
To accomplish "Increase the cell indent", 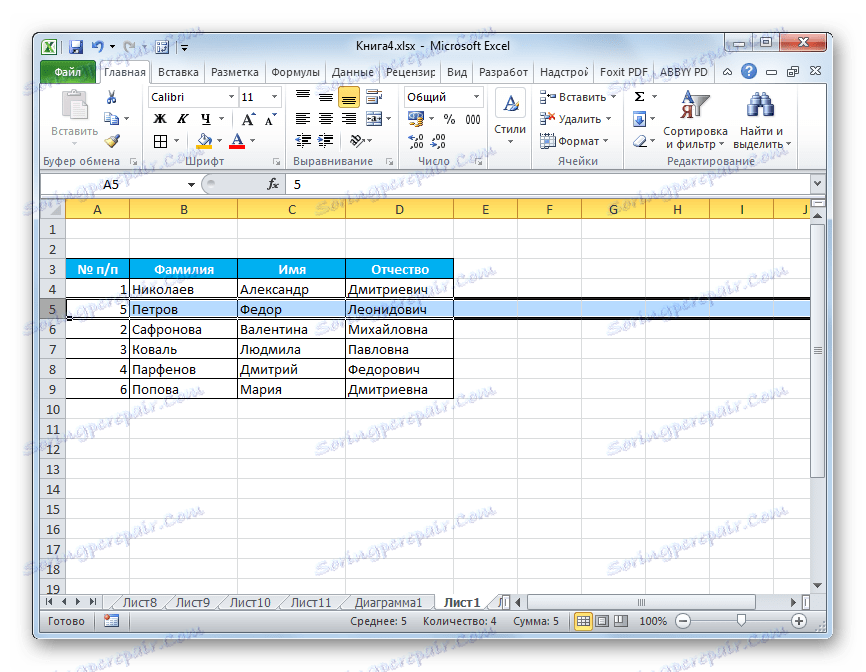I will pos(326,141).
